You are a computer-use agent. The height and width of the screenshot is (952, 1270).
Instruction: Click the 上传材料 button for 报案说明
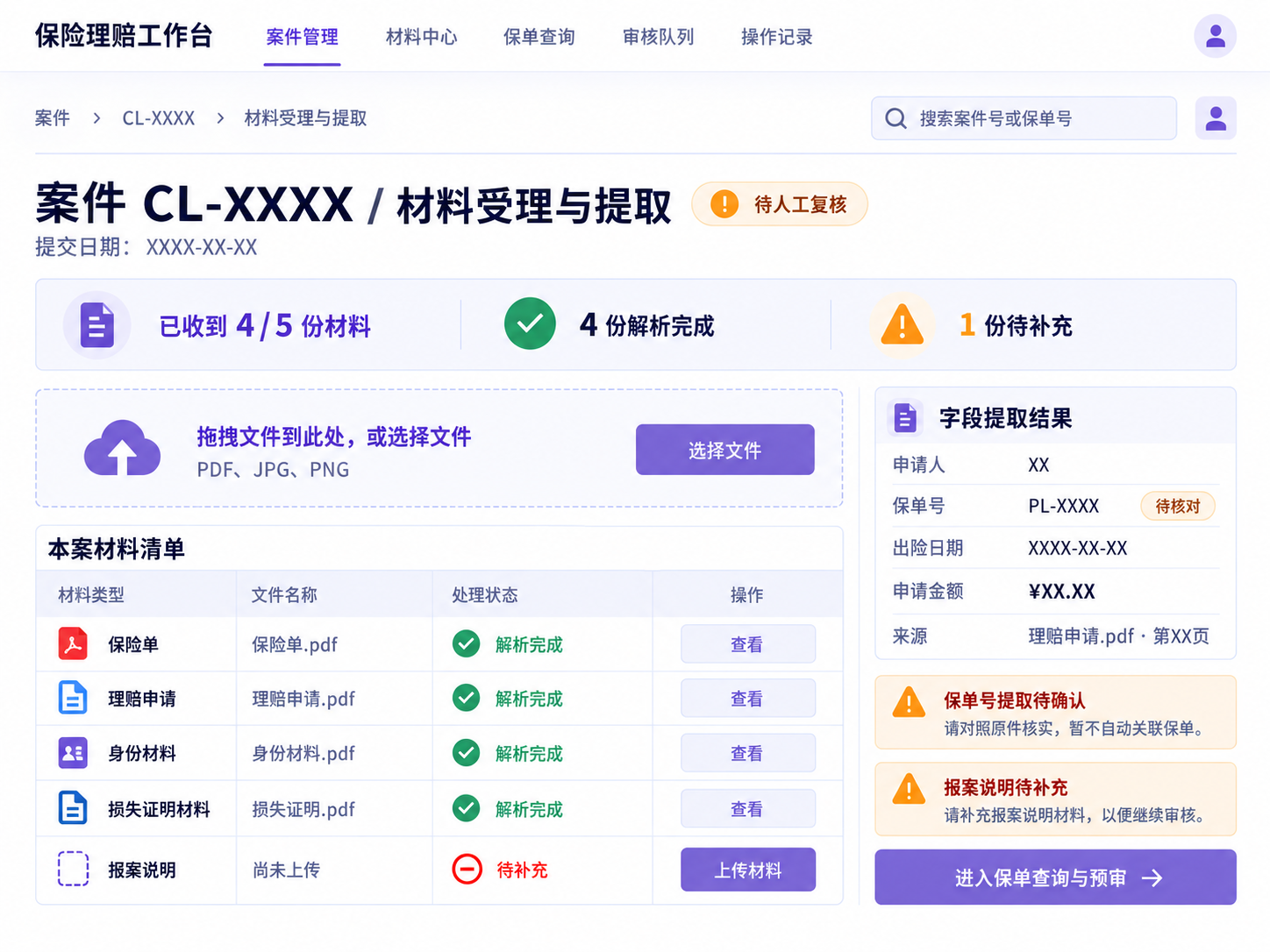coord(747,870)
